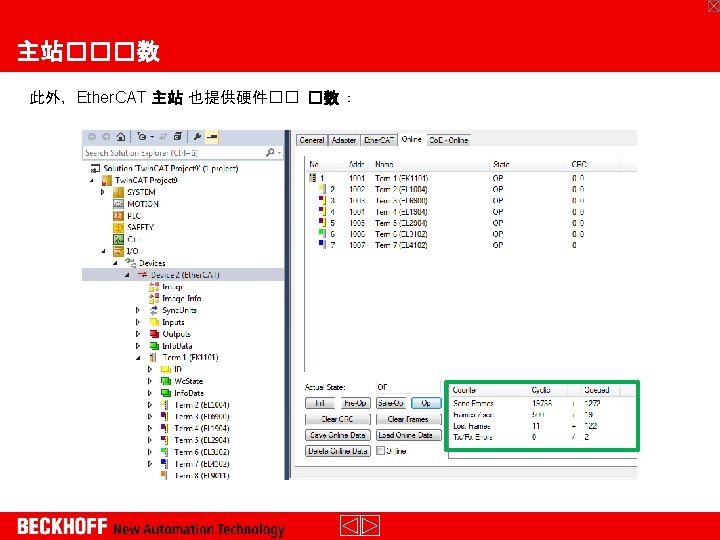Go to the previous slide with the left arrow

coord(350,525)
